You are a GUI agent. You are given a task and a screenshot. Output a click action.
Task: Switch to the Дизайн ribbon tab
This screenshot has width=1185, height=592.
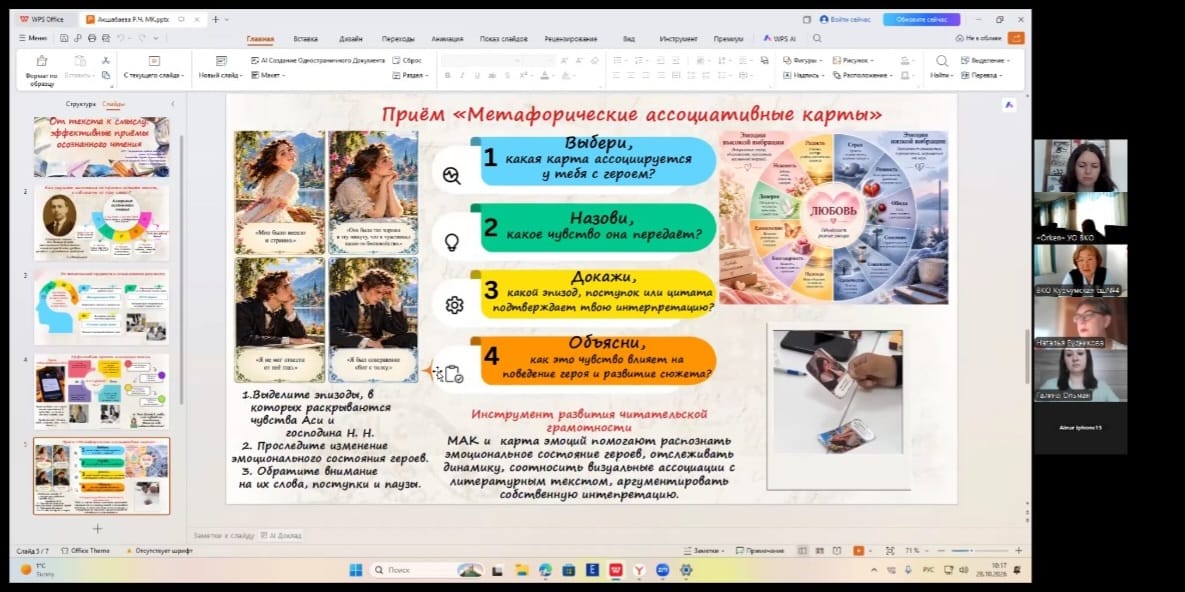[x=350, y=39]
